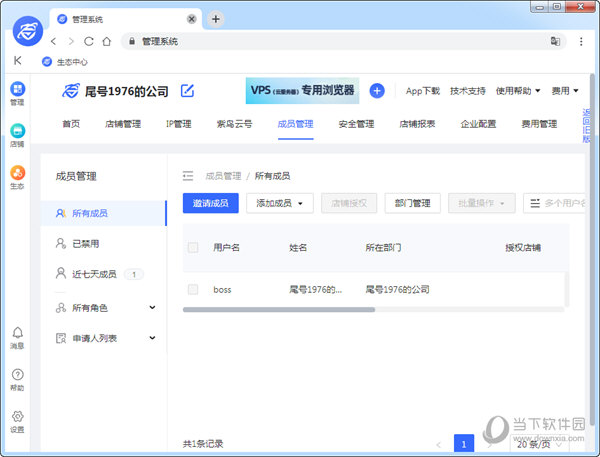Toggle the select-all checkbox in table header
The width and height of the screenshot is (600, 457).
click(193, 247)
